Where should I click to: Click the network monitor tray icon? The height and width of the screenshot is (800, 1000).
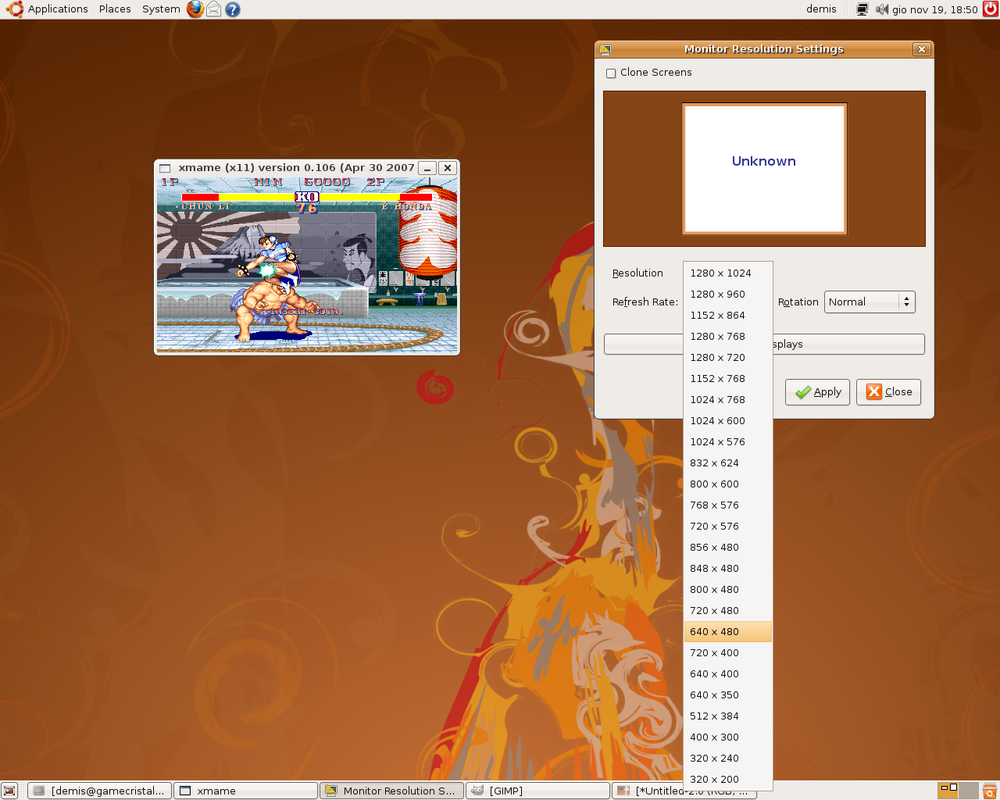(x=862, y=9)
